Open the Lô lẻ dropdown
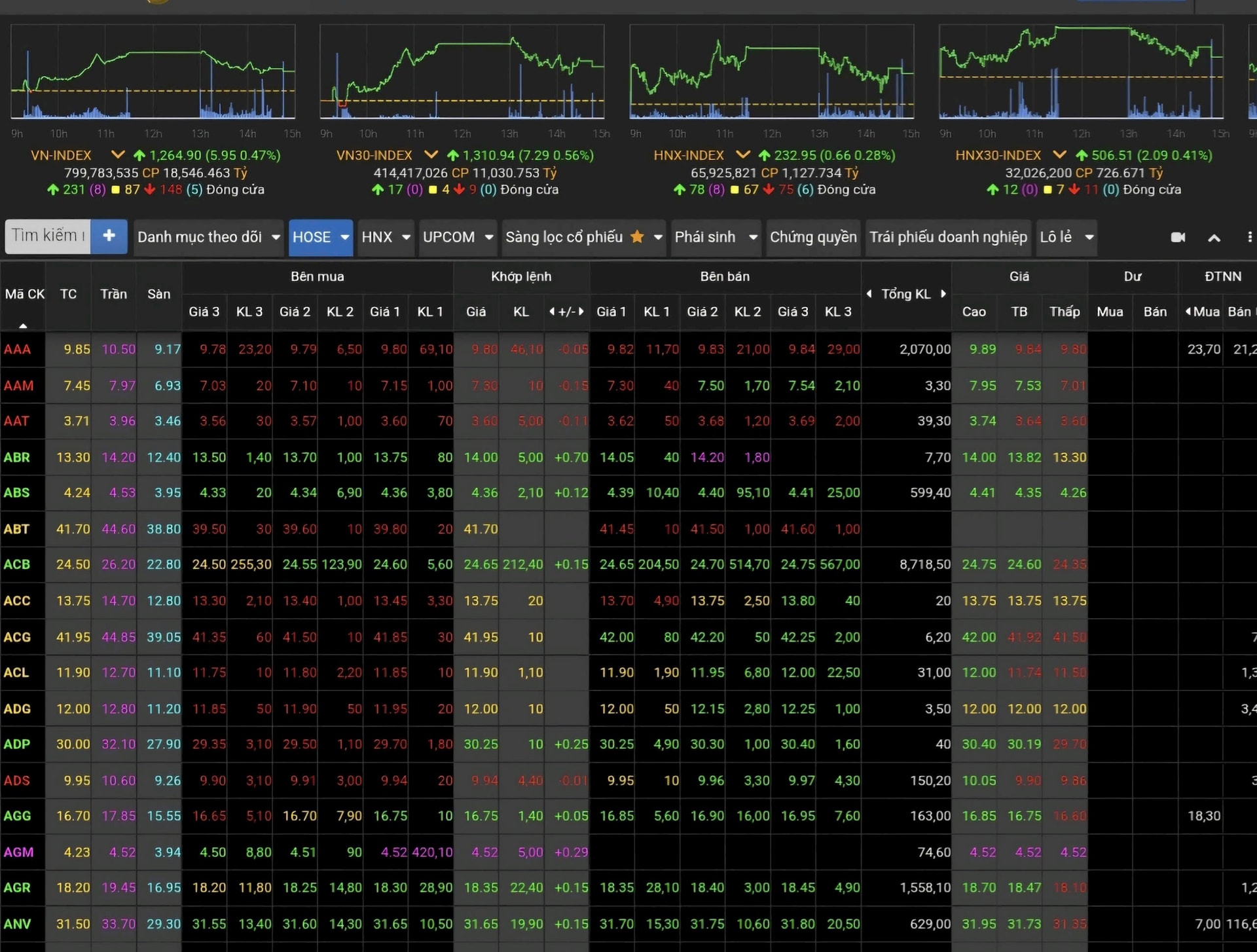Screen dimensions: 1257x952 coord(1066,237)
